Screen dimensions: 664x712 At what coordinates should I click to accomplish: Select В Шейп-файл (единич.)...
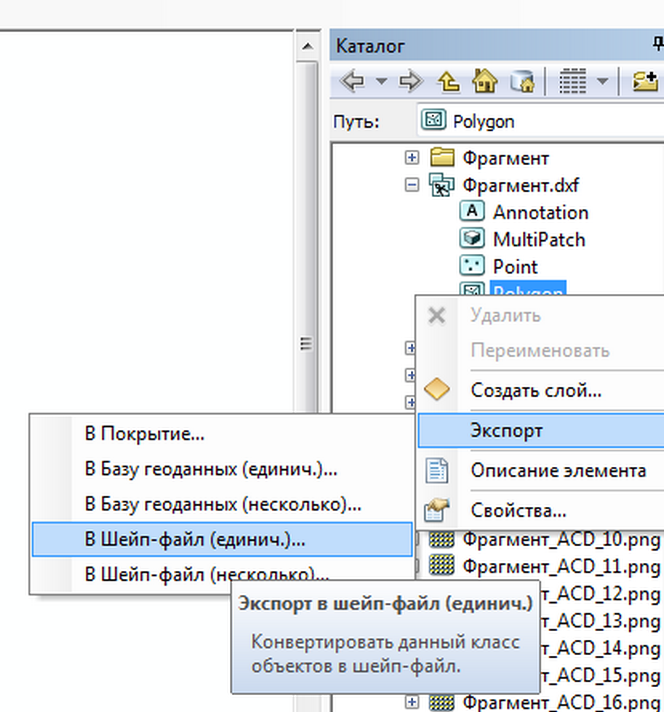point(222,539)
